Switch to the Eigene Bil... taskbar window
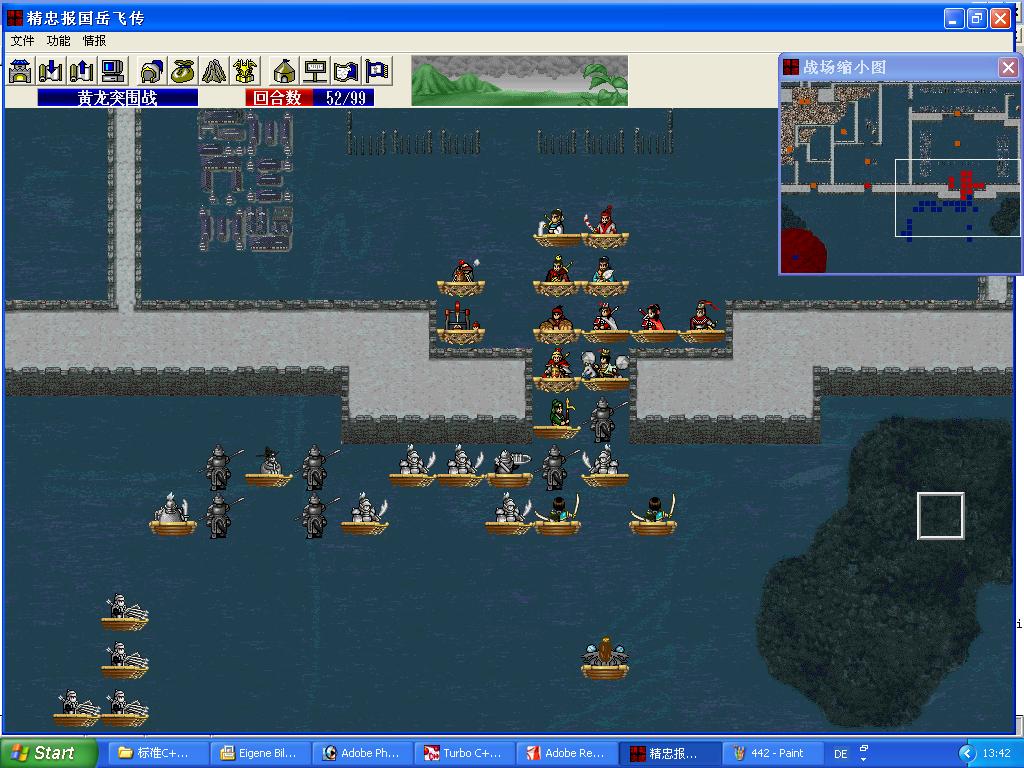This screenshot has width=1024, height=768. click(x=259, y=753)
